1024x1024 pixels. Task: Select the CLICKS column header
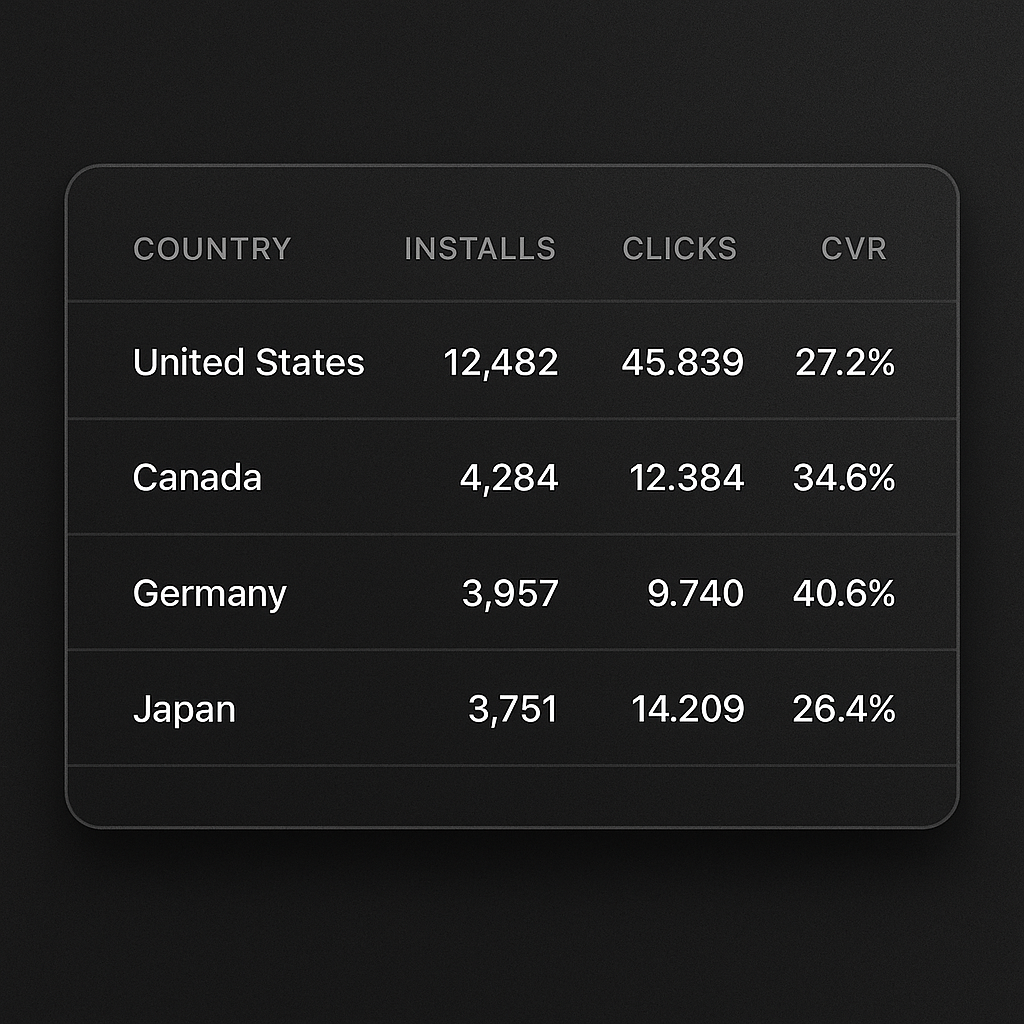[679, 249]
